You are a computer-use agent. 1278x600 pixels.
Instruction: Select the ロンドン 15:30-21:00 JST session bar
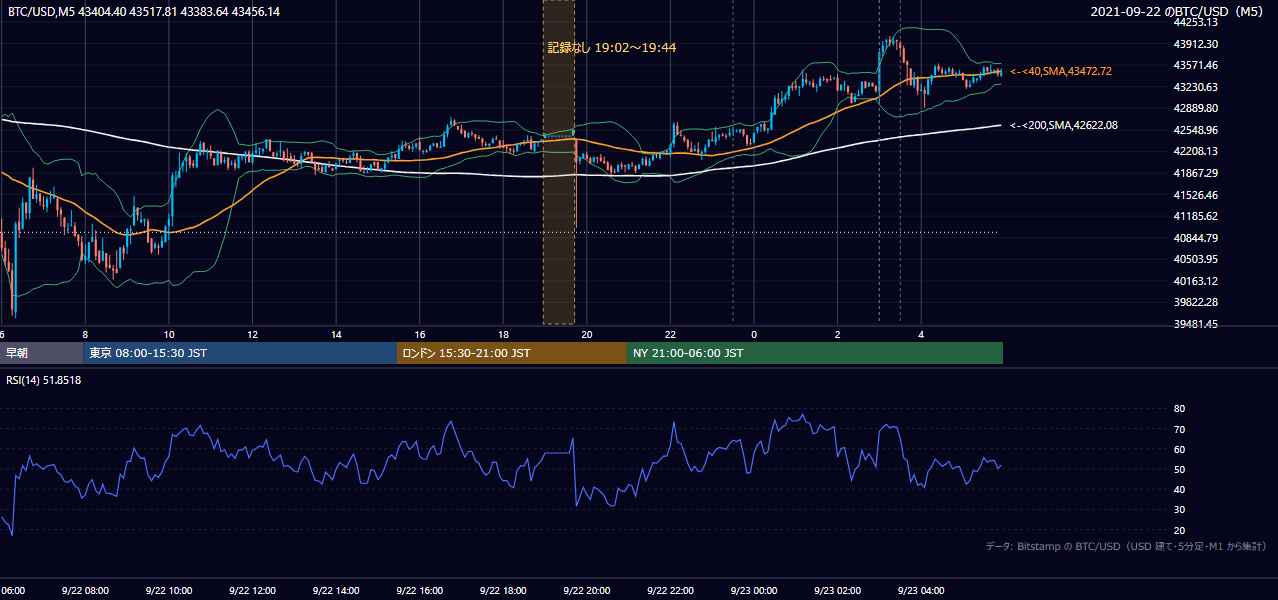[x=512, y=353]
